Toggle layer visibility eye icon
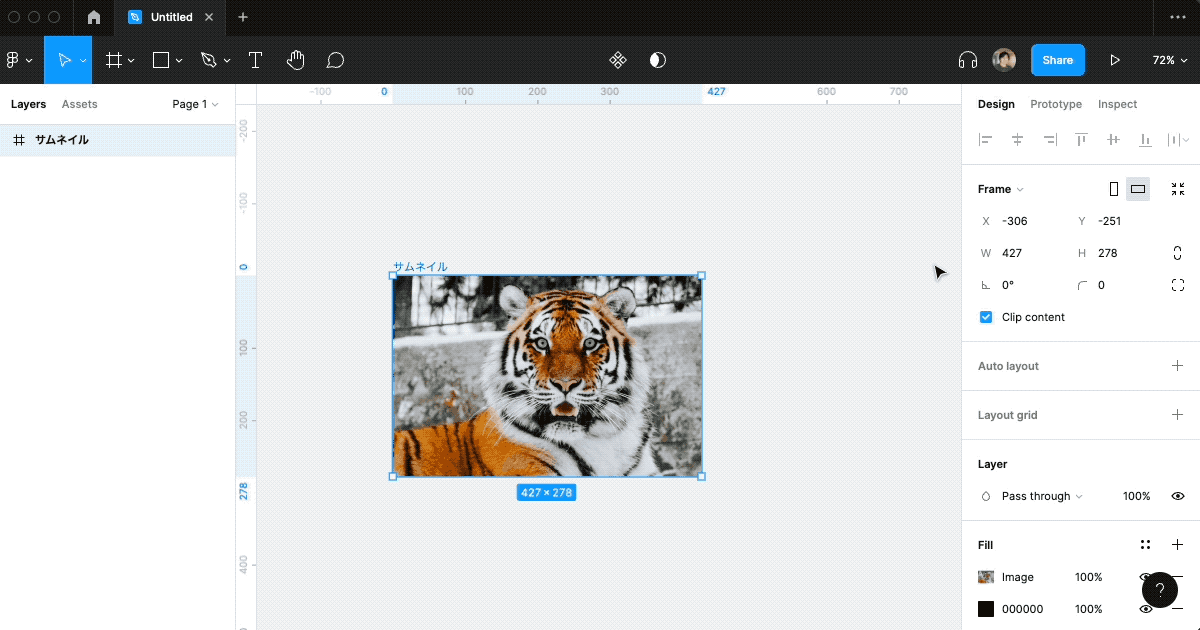This screenshot has height=630, width=1200. [1178, 496]
